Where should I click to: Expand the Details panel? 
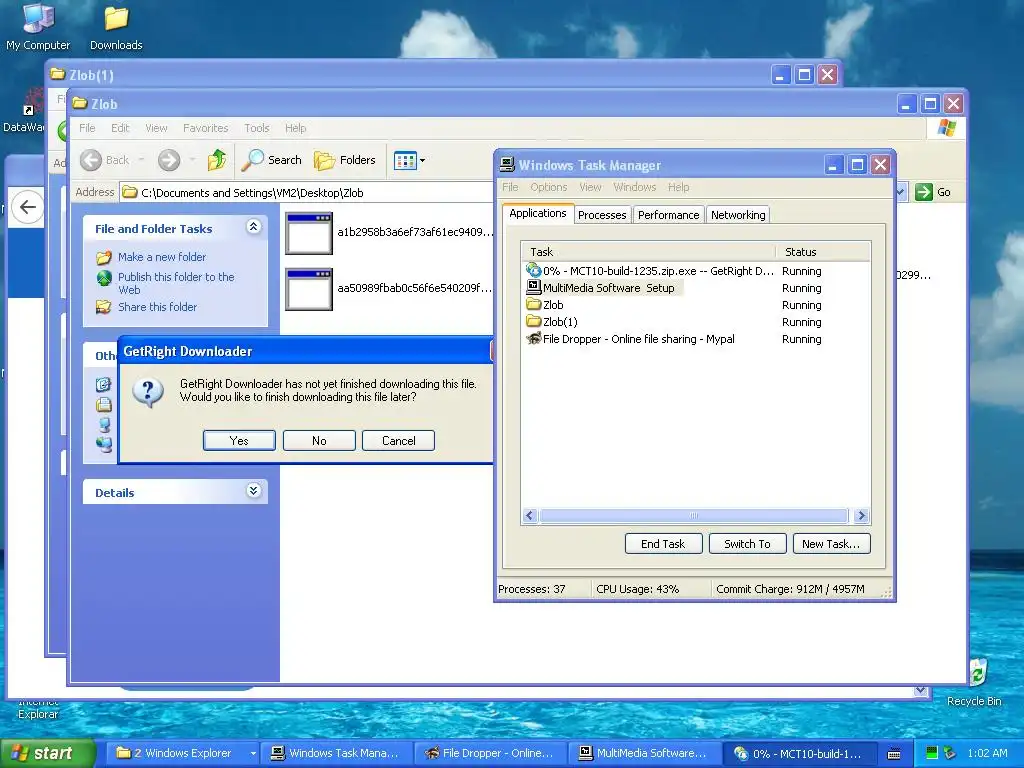[x=253, y=491]
